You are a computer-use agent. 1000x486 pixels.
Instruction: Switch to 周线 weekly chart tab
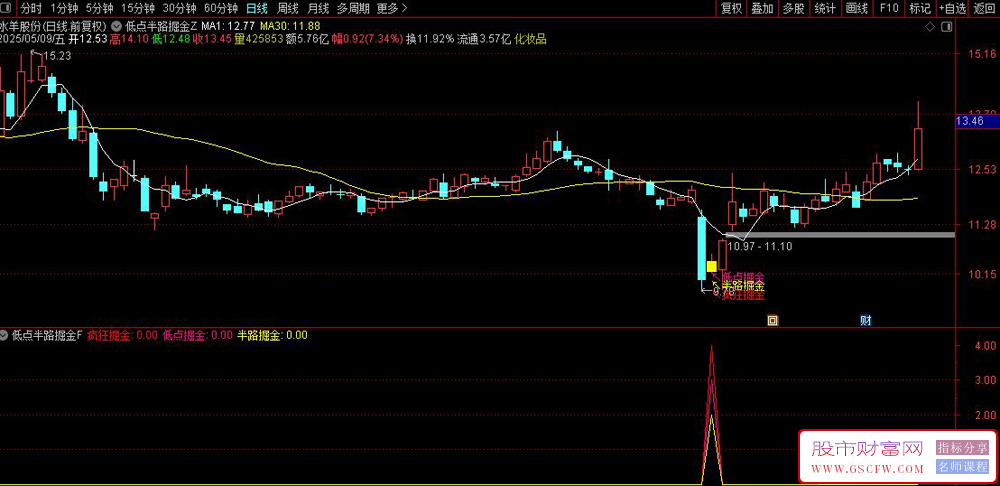point(288,8)
